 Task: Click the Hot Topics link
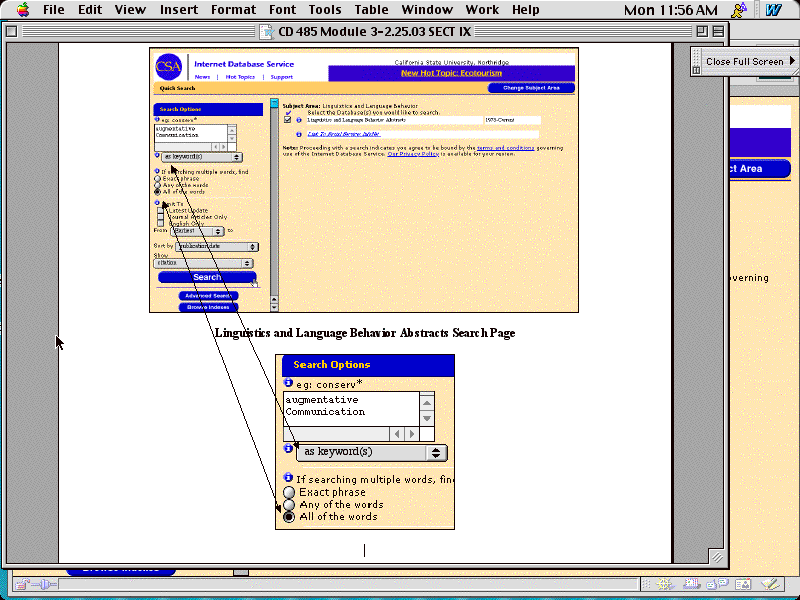pos(240,77)
